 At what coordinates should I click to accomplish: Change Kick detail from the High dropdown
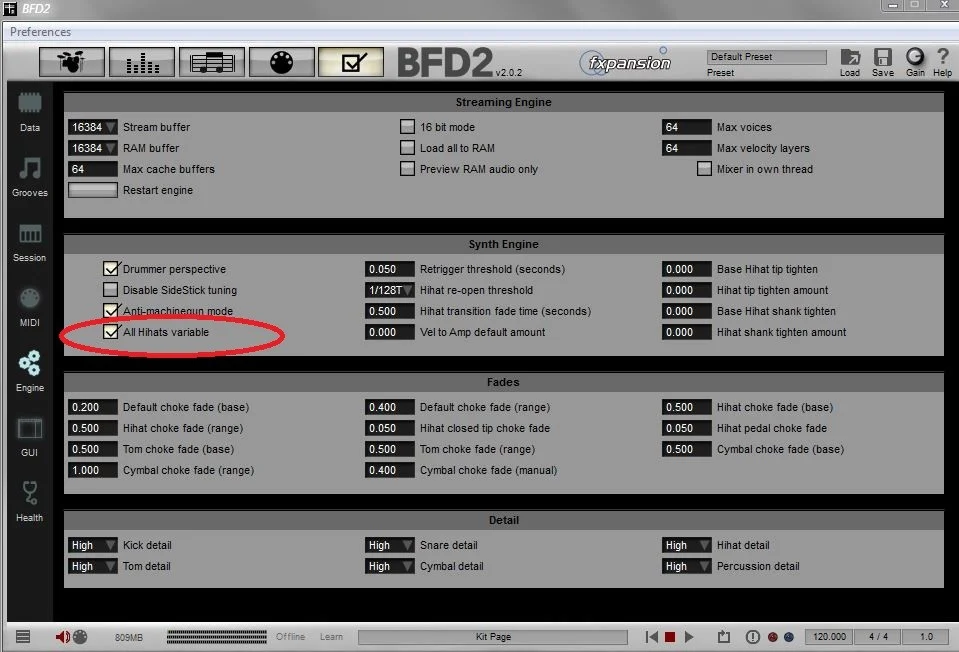[x=92, y=545]
